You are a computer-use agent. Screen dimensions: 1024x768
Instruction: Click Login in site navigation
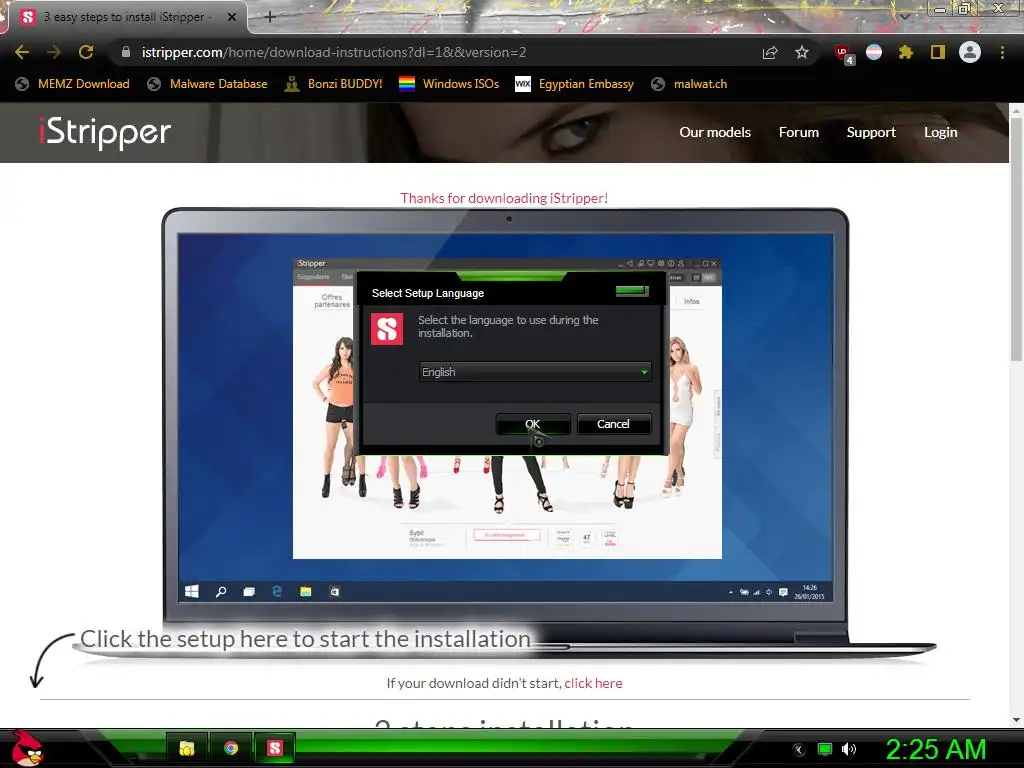pyautogui.click(x=940, y=132)
